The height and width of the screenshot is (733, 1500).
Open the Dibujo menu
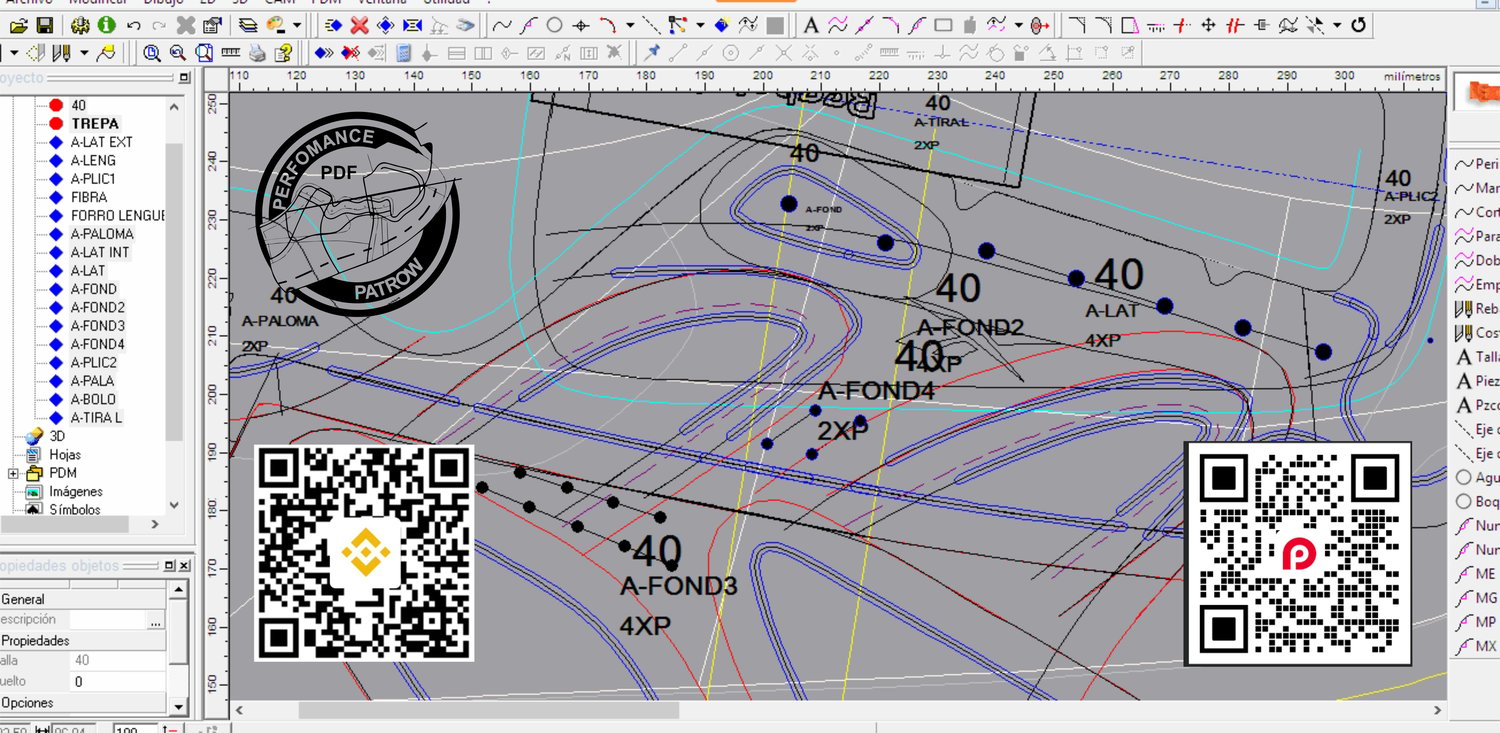pos(165,3)
